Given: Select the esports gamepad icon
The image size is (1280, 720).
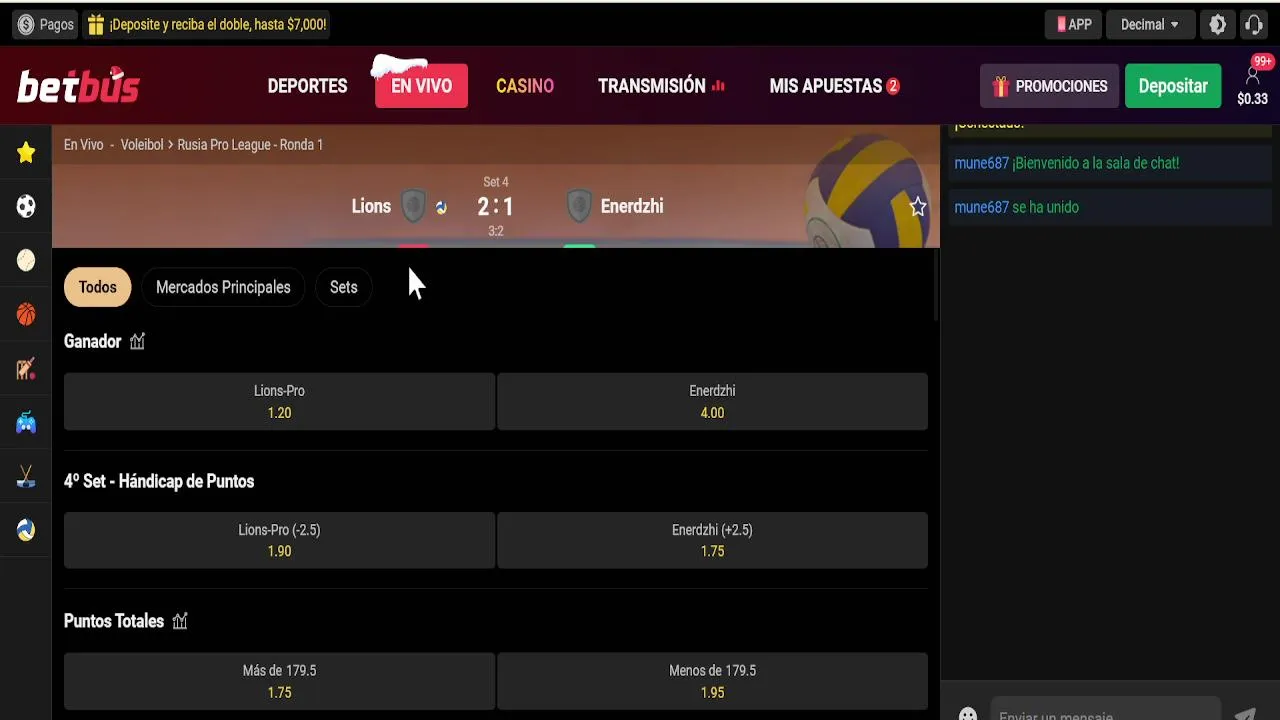Looking at the screenshot, I should pos(26,423).
